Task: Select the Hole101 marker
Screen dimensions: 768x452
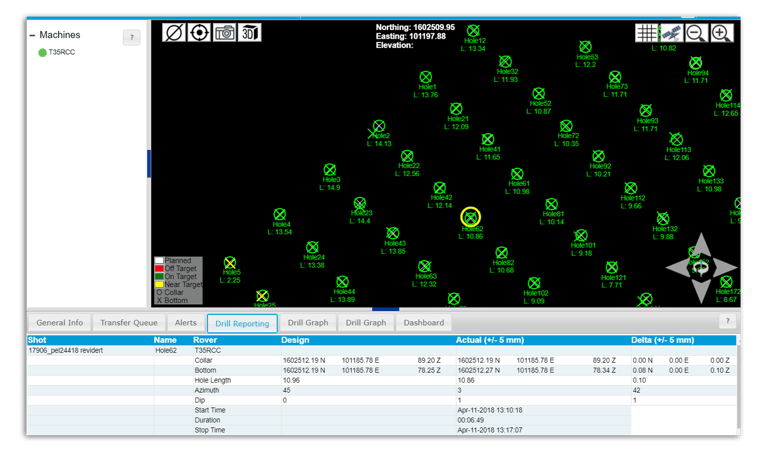Action: (581, 236)
